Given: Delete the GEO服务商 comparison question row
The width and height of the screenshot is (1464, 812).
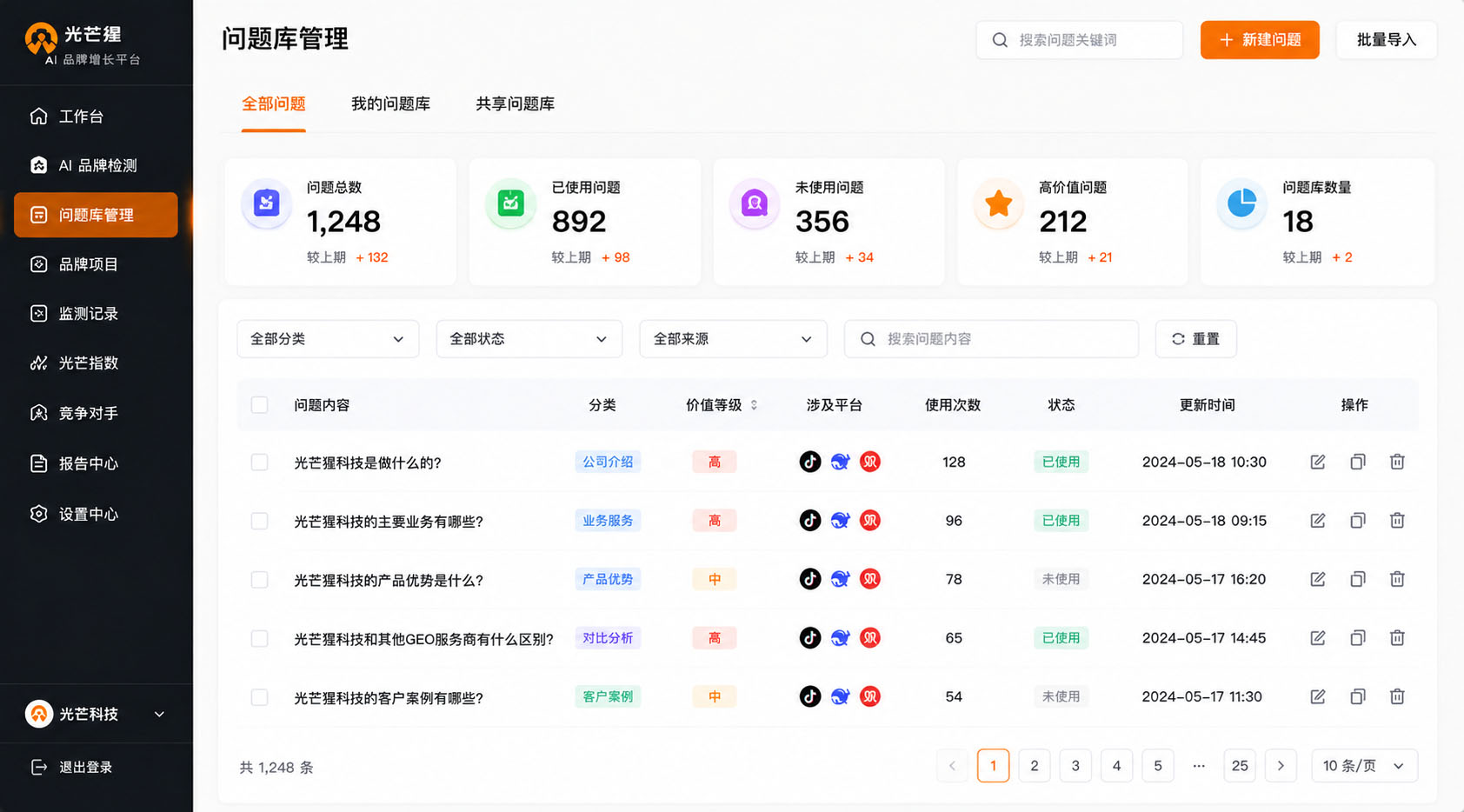Looking at the screenshot, I should pos(1397,637).
